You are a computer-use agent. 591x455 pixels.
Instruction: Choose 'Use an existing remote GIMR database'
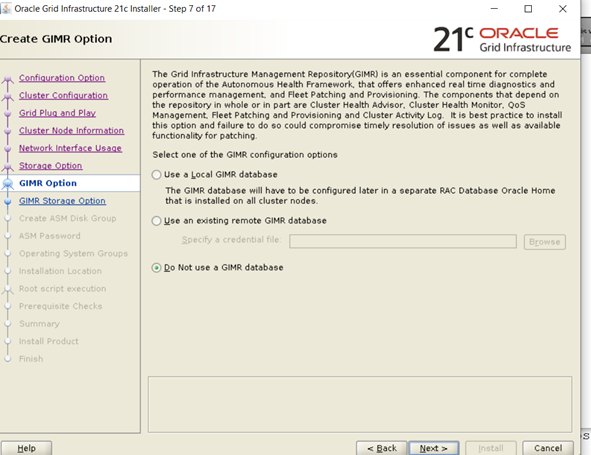point(156,221)
